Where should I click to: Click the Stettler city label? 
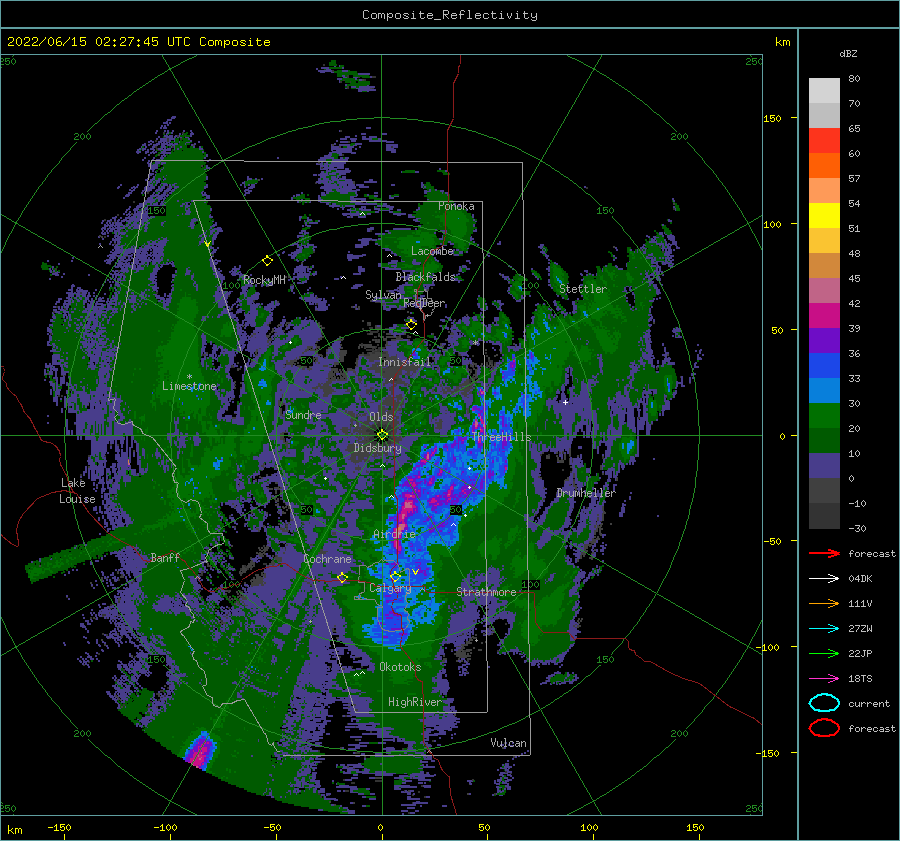(583, 289)
